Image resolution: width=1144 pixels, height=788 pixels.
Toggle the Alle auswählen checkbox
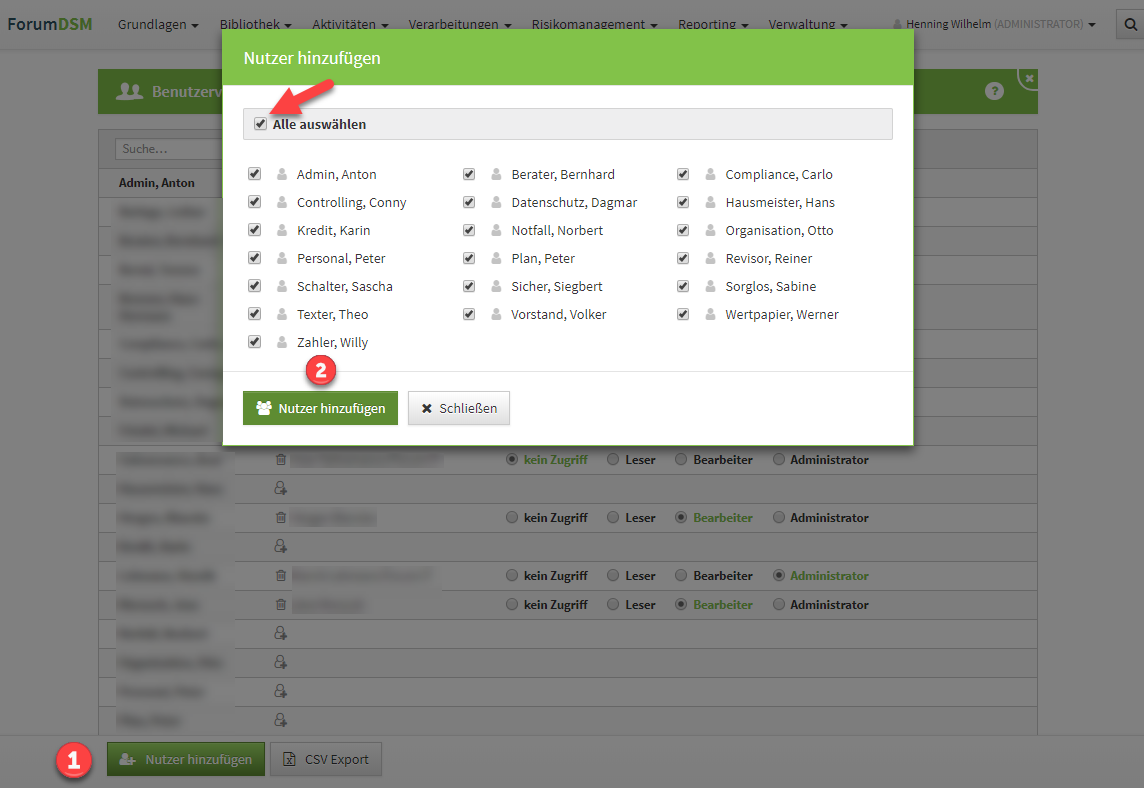(260, 124)
